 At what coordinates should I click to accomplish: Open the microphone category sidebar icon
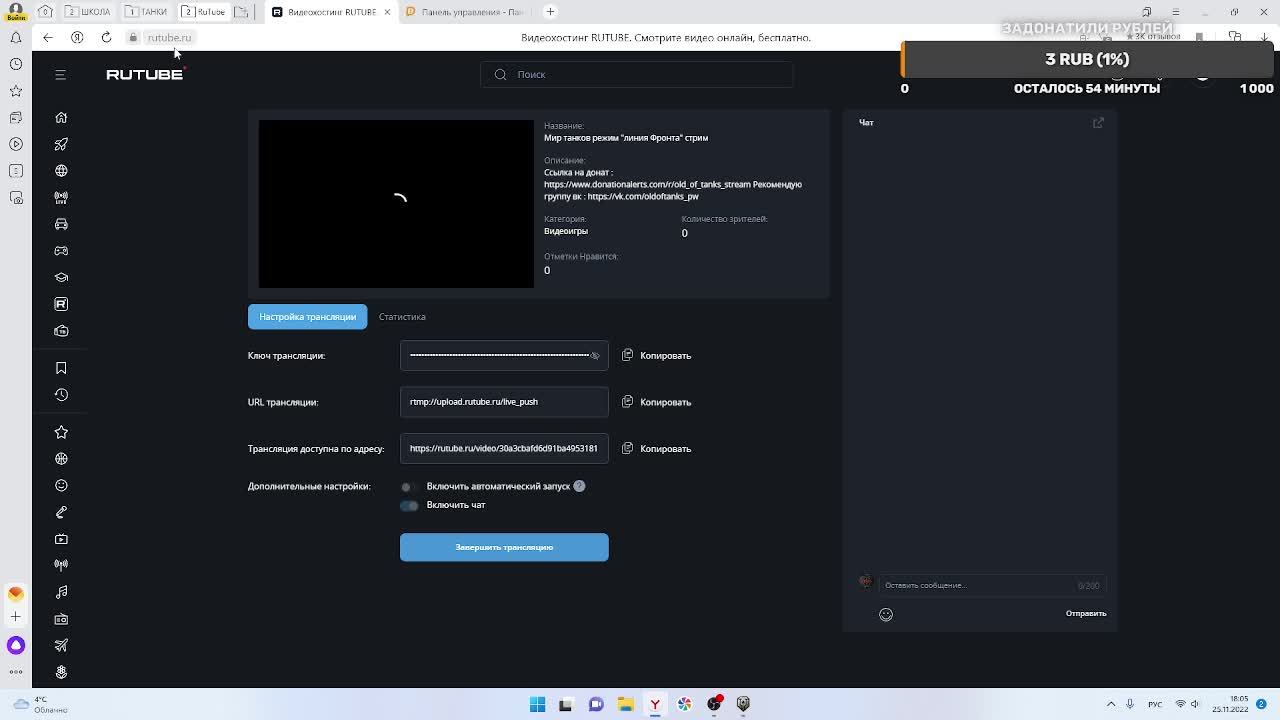click(61, 512)
